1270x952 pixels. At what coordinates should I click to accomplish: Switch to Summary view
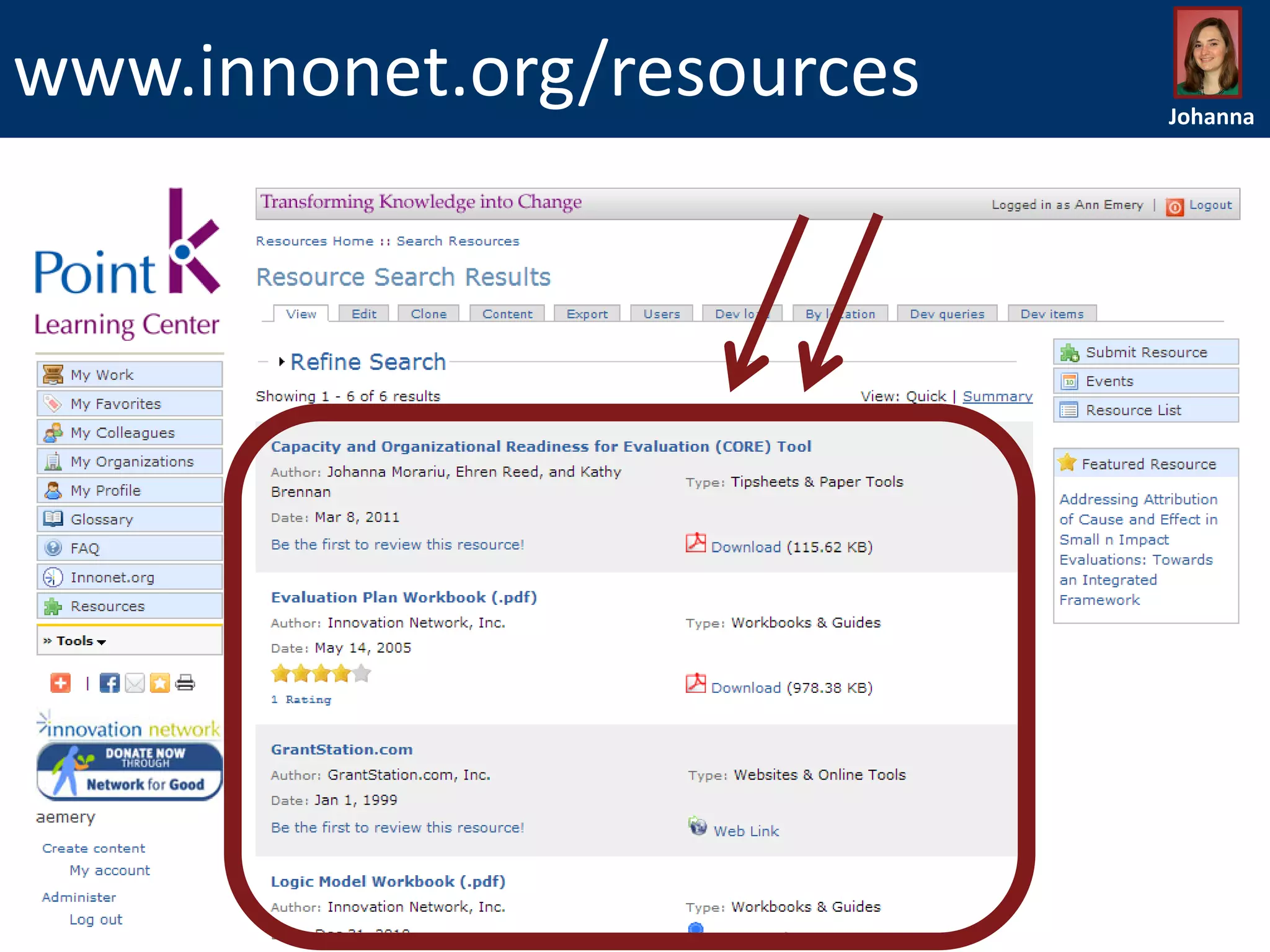tap(998, 397)
